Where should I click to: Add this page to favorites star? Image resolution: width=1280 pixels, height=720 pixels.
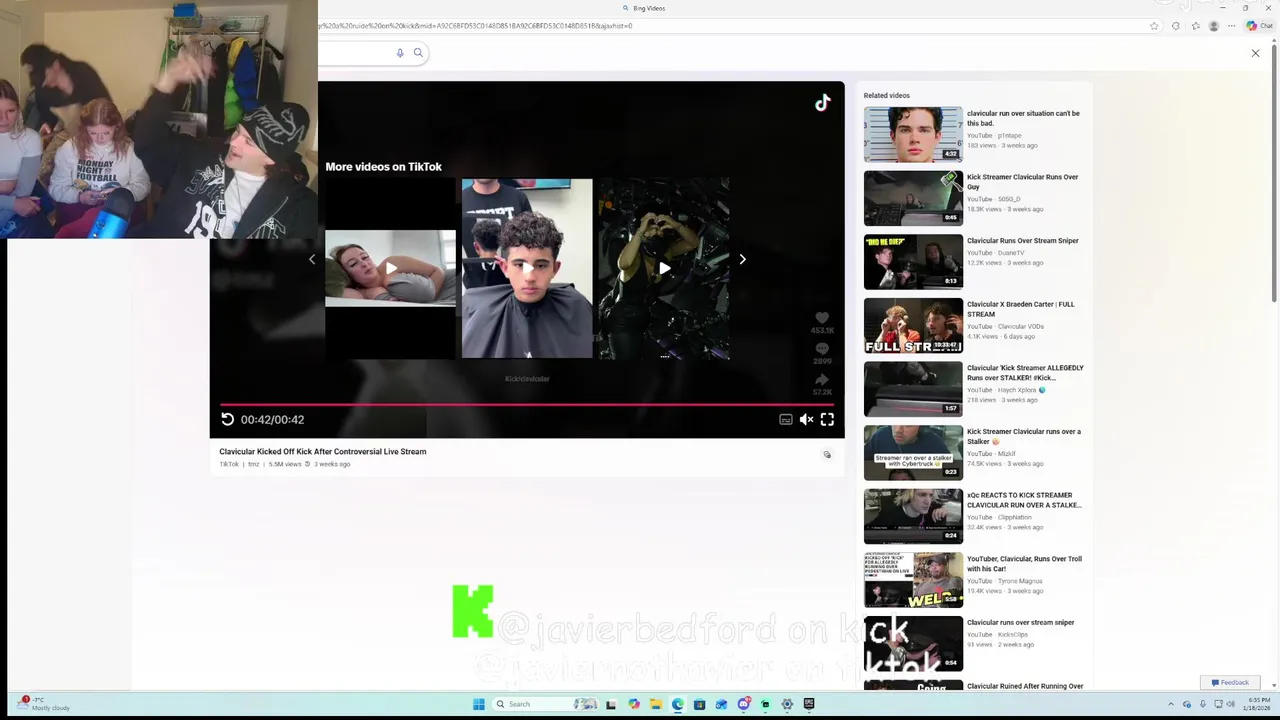coord(1154,26)
